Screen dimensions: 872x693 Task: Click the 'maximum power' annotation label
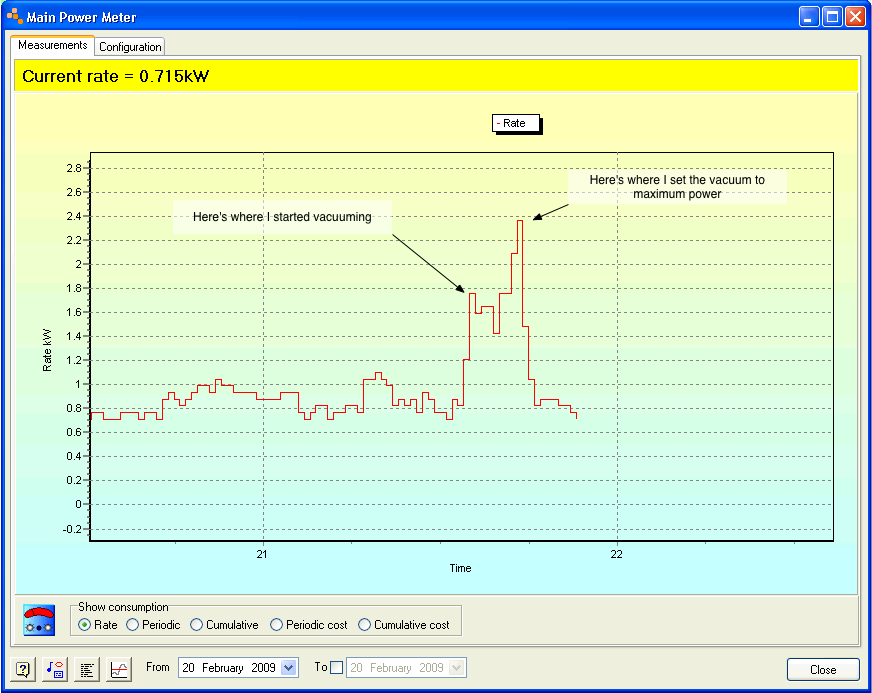(x=677, y=187)
